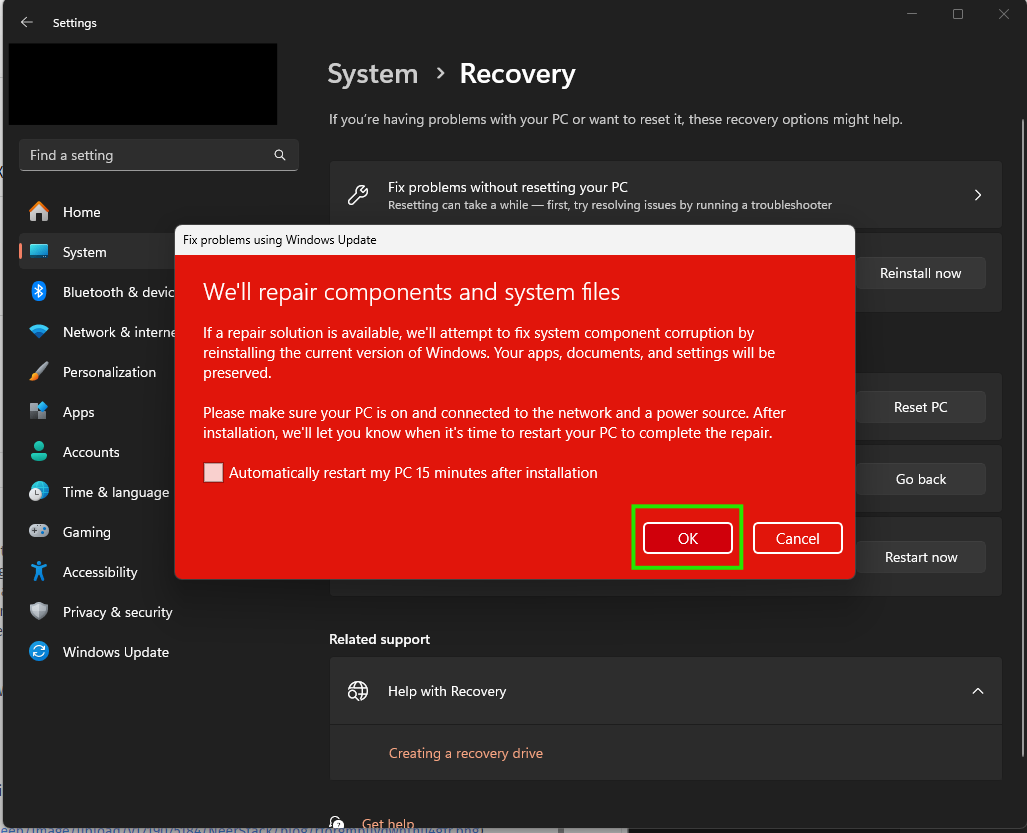Click the Time & language globe icon

(x=39, y=491)
